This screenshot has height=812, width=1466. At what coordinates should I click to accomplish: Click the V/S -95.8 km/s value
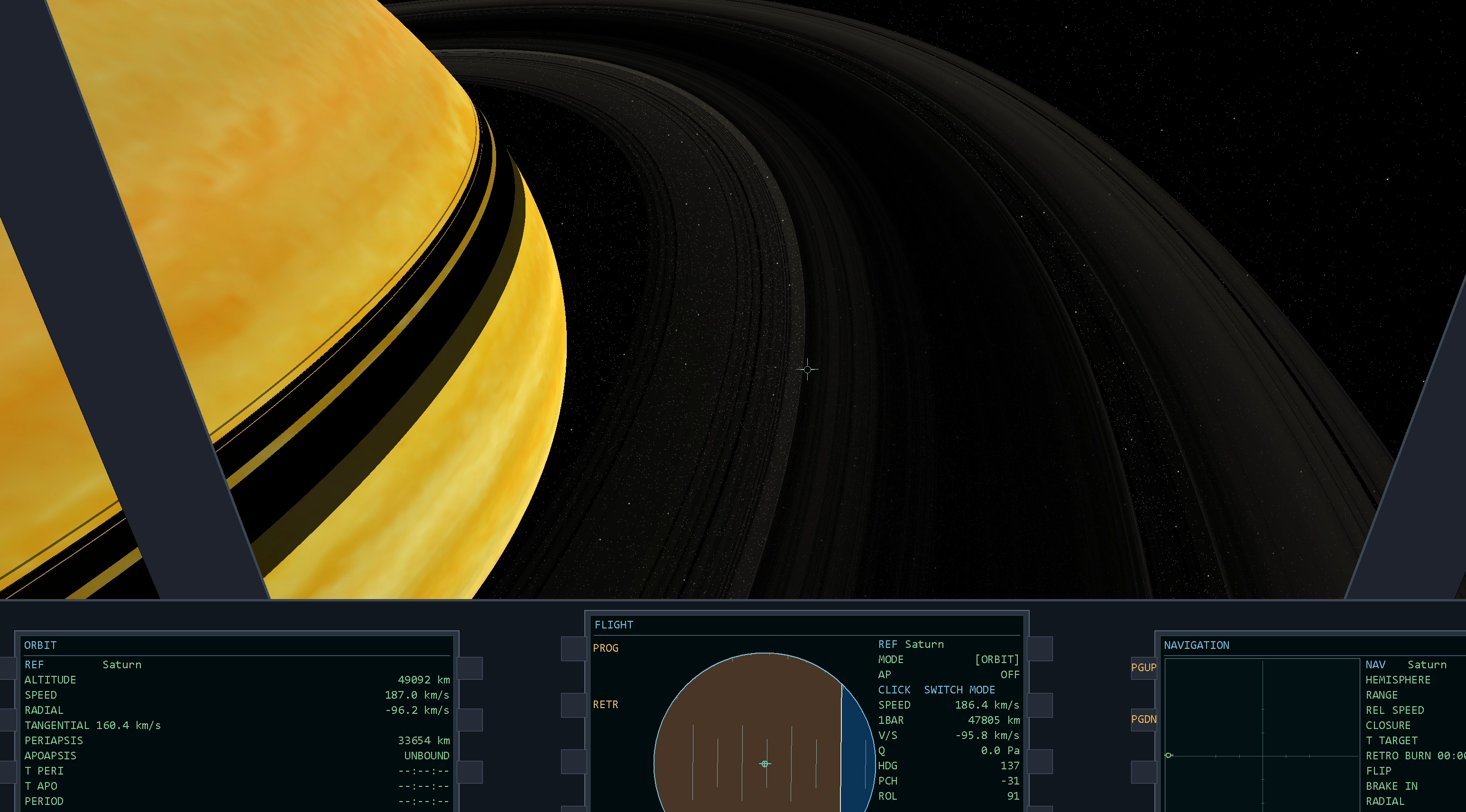(987, 735)
